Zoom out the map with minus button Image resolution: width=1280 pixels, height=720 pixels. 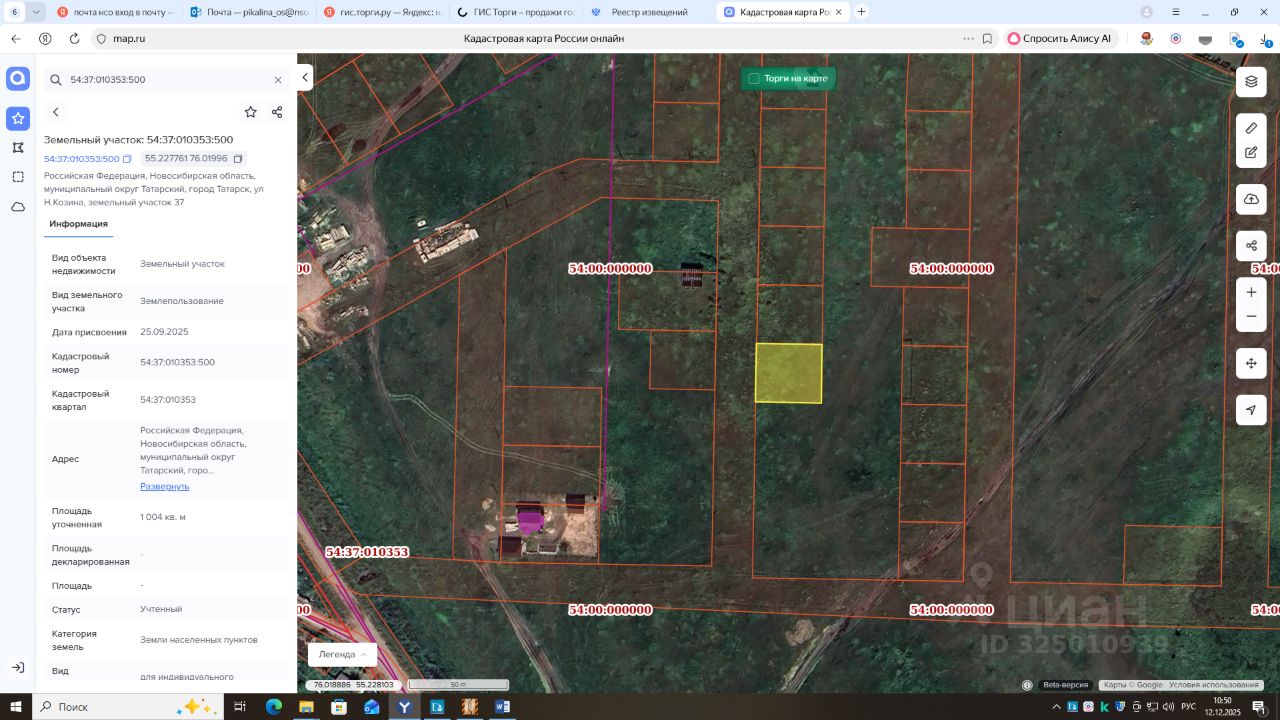(x=1251, y=317)
